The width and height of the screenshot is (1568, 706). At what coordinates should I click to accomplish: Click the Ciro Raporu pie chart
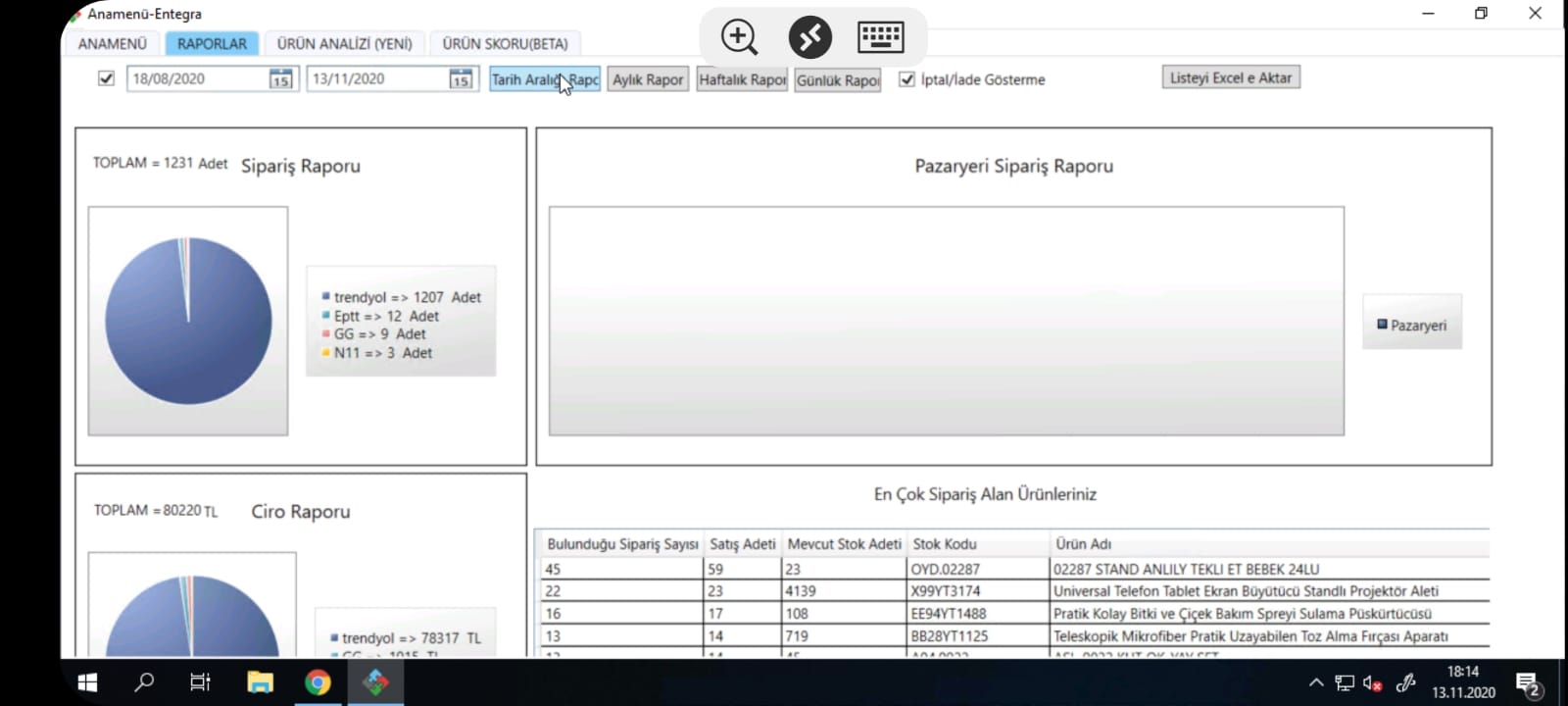pyautogui.click(x=192, y=616)
